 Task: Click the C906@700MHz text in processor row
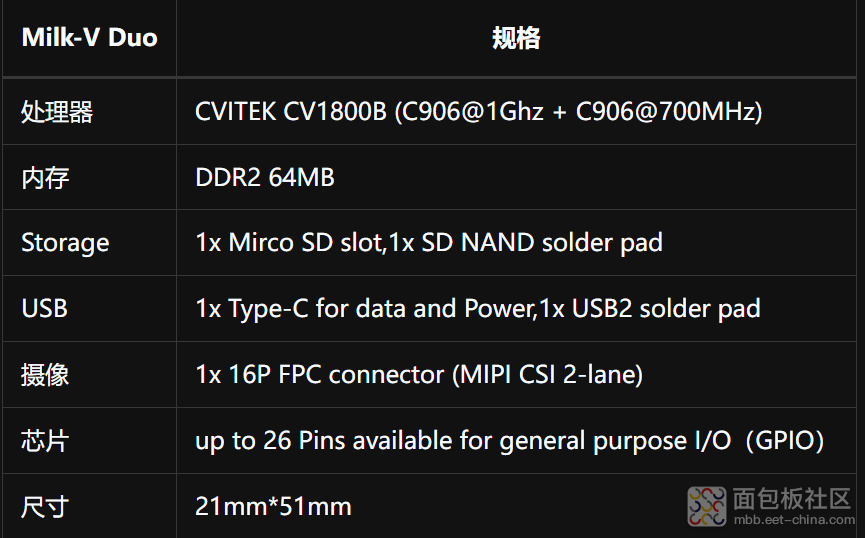coord(669,111)
